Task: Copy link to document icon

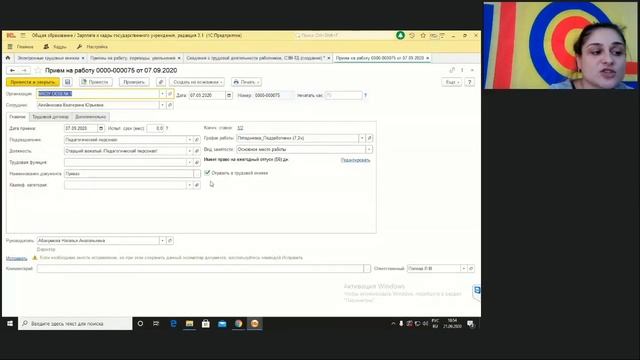Action: coord(452,70)
